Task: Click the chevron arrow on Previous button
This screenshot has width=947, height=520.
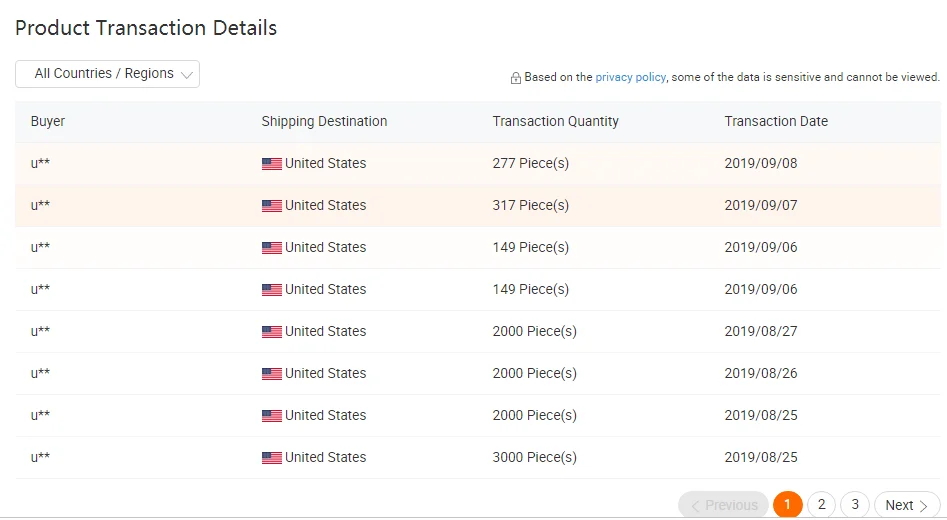Action: point(695,506)
